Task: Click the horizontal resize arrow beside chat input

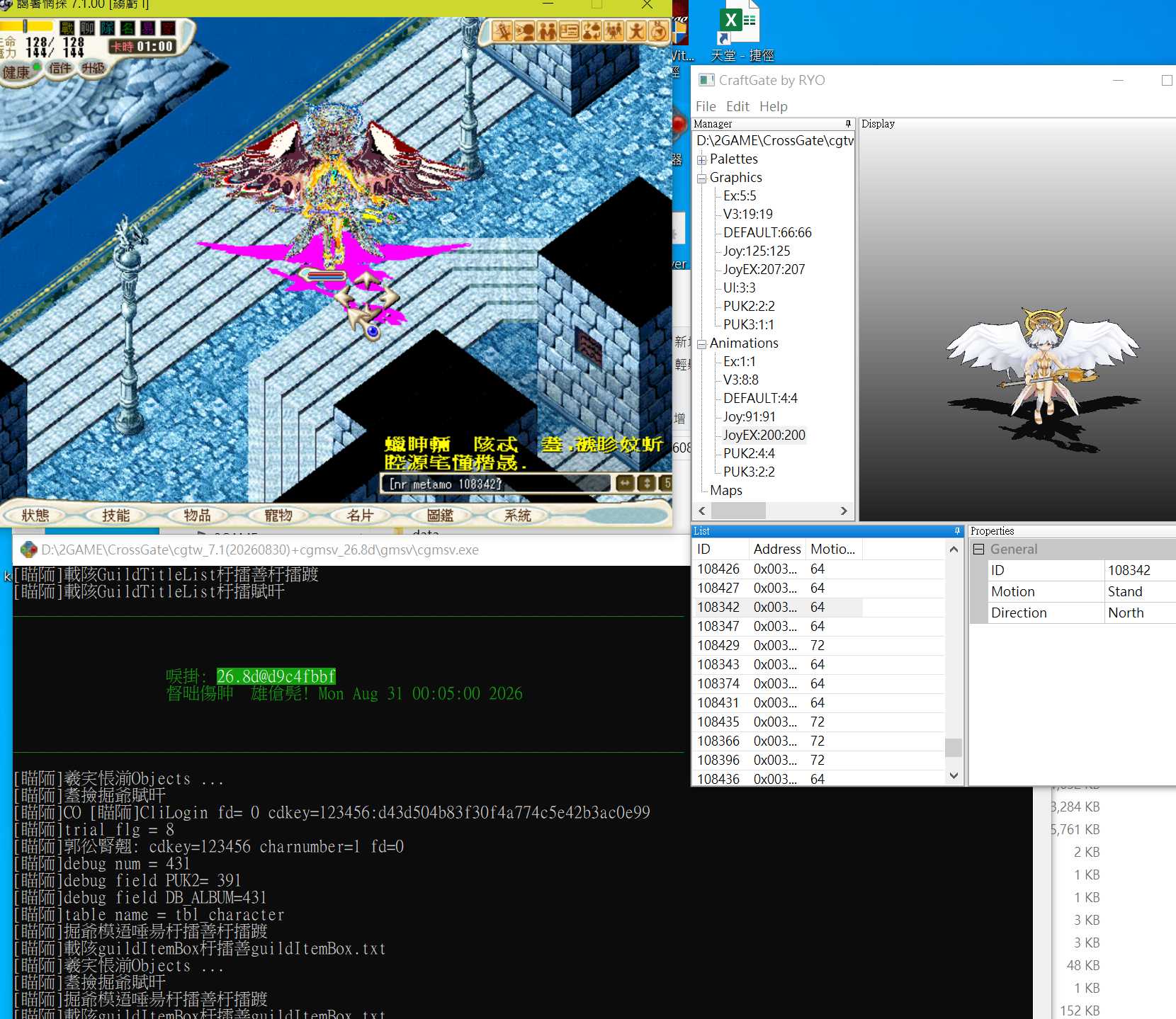Action: [x=625, y=483]
